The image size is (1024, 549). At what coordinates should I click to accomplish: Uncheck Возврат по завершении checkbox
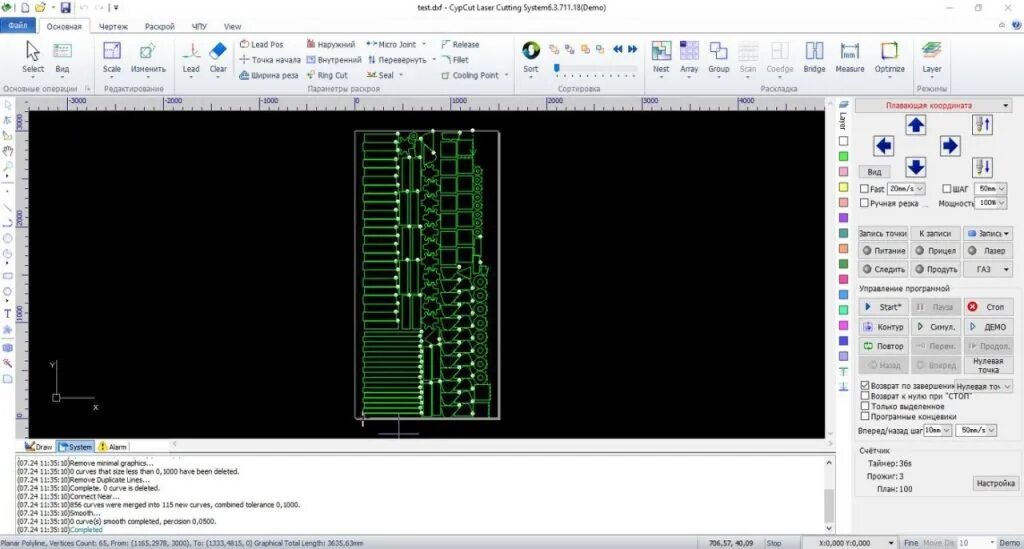point(865,386)
